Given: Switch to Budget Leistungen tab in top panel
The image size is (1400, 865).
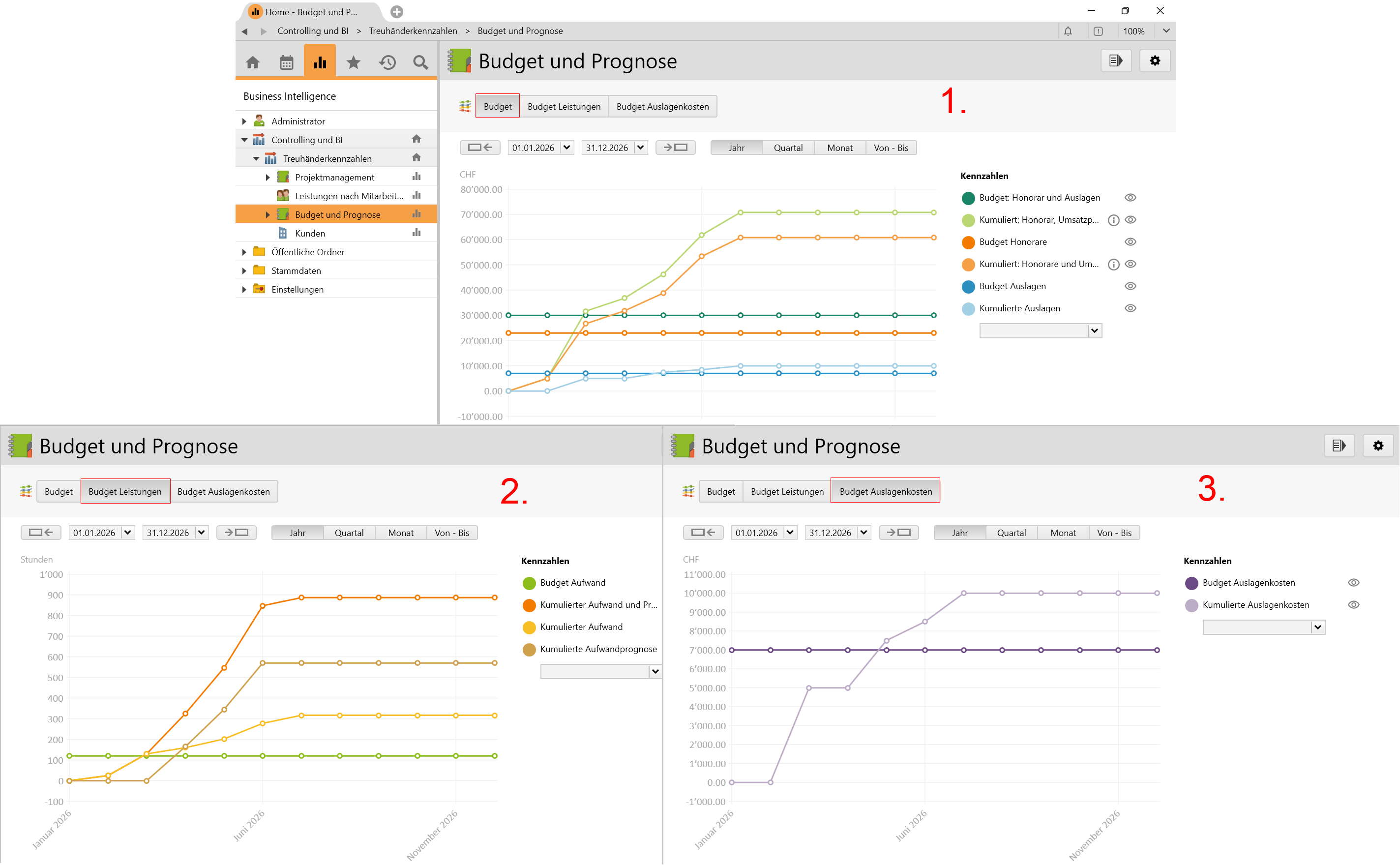Looking at the screenshot, I should click(x=564, y=106).
